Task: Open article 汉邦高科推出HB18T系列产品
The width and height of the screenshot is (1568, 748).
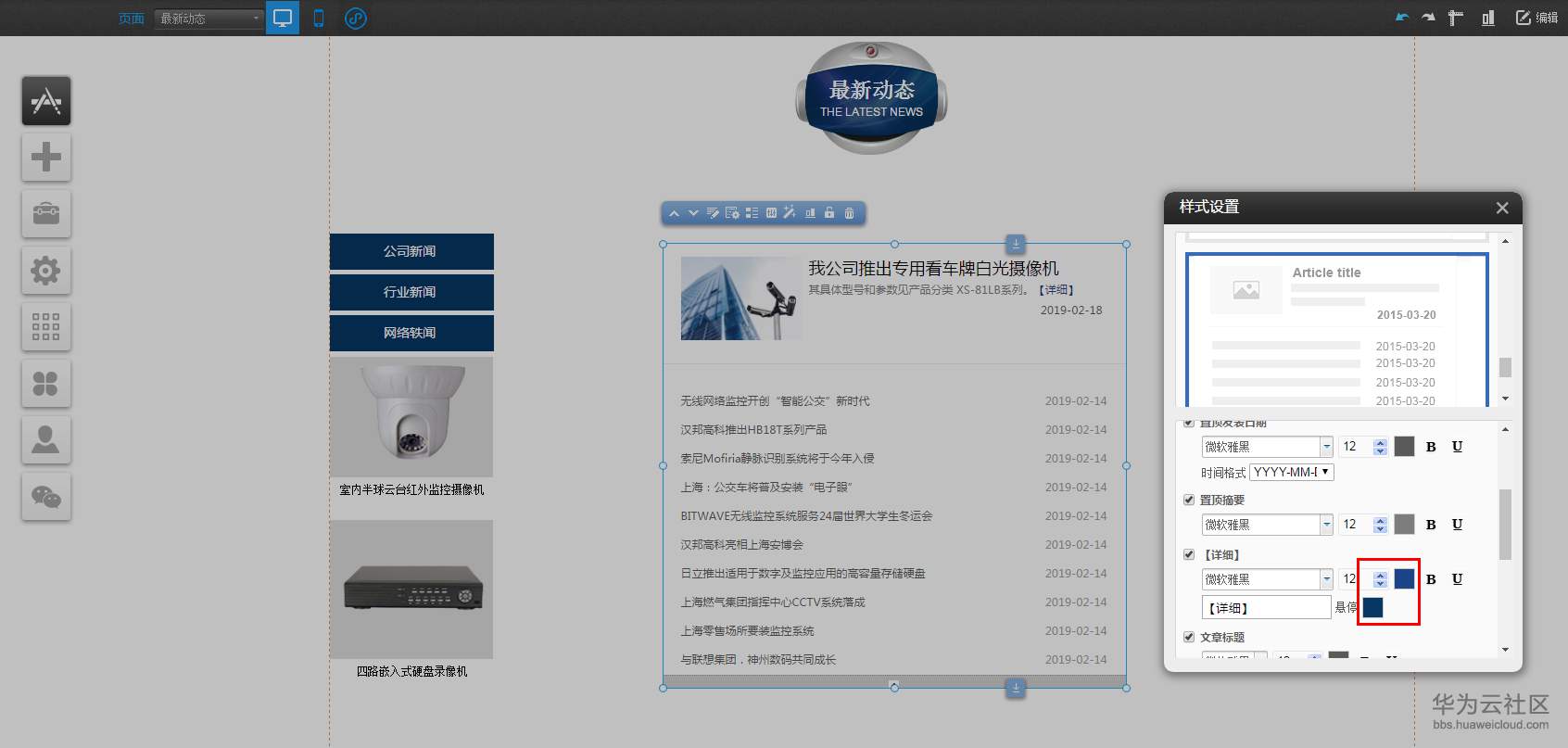Action: click(x=753, y=430)
